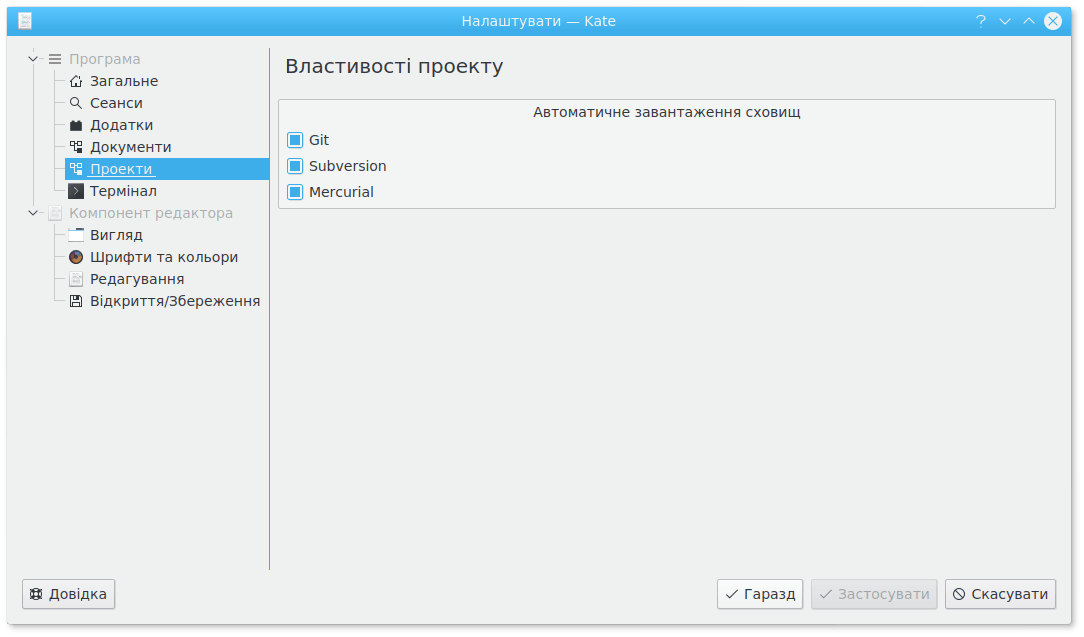The image size is (1084, 637).
Task: Click the floppy disk icon beside Відкриття/Збереження
Action: (76, 301)
